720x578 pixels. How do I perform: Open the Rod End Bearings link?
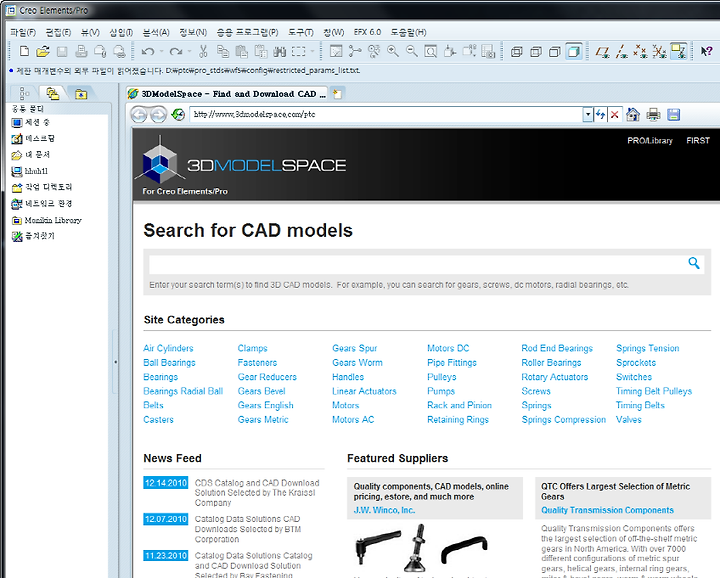[557, 348]
